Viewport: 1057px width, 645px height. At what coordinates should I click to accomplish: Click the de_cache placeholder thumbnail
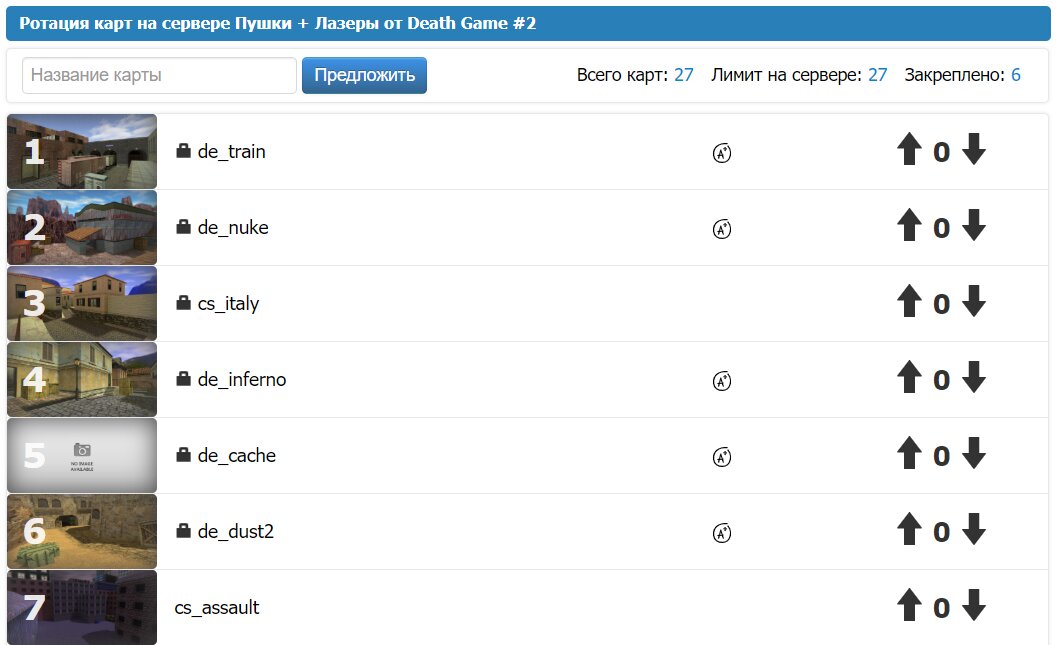coord(82,455)
